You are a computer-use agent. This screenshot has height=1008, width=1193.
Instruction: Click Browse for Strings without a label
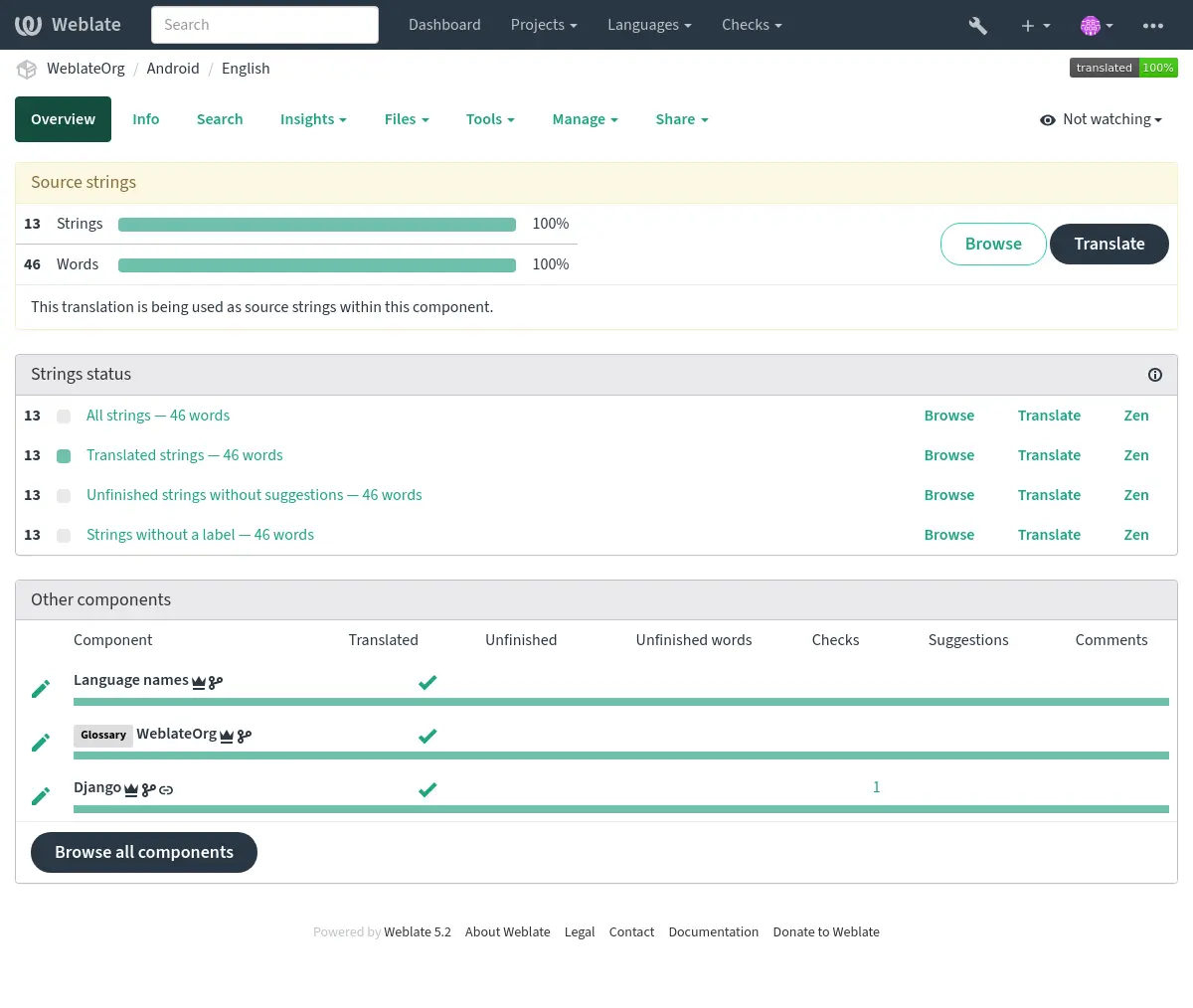[x=949, y=535]
